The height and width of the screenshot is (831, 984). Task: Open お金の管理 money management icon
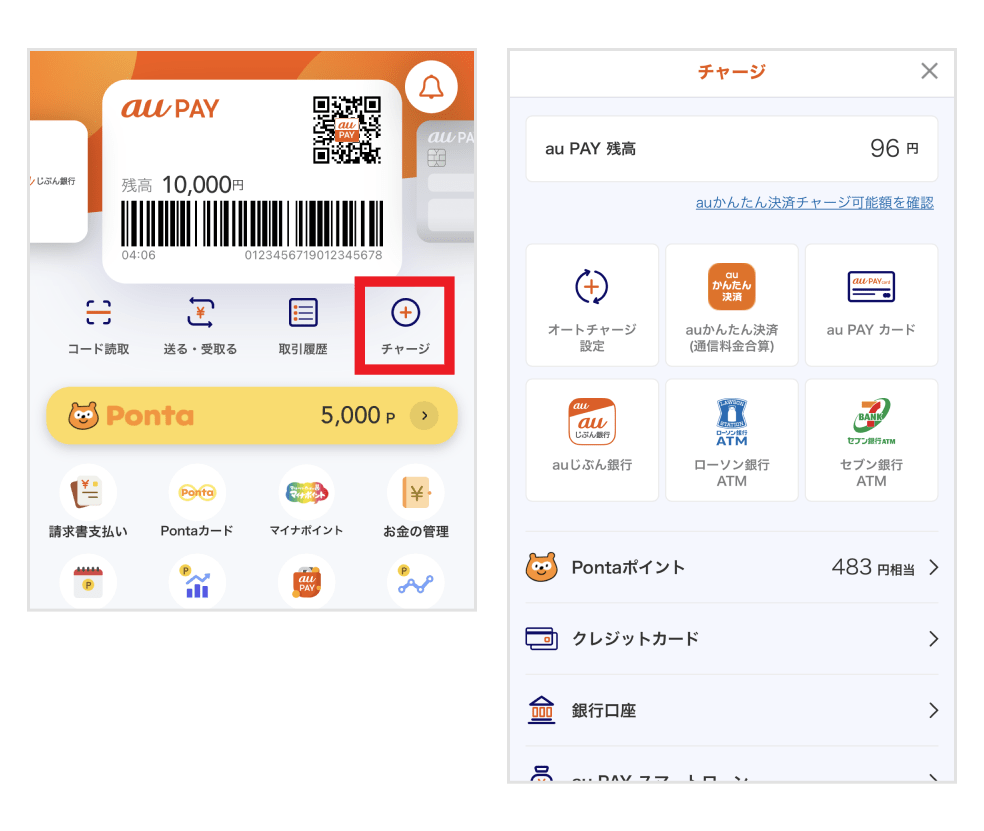(x=415, y=493)
